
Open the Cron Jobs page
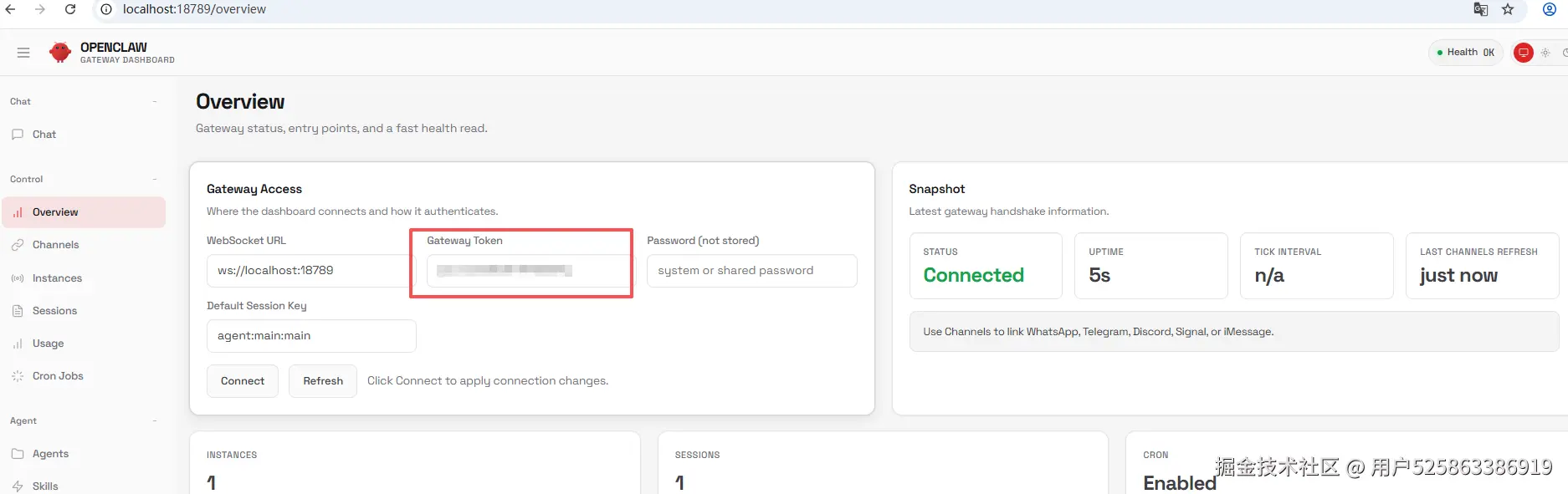point(58,376)
